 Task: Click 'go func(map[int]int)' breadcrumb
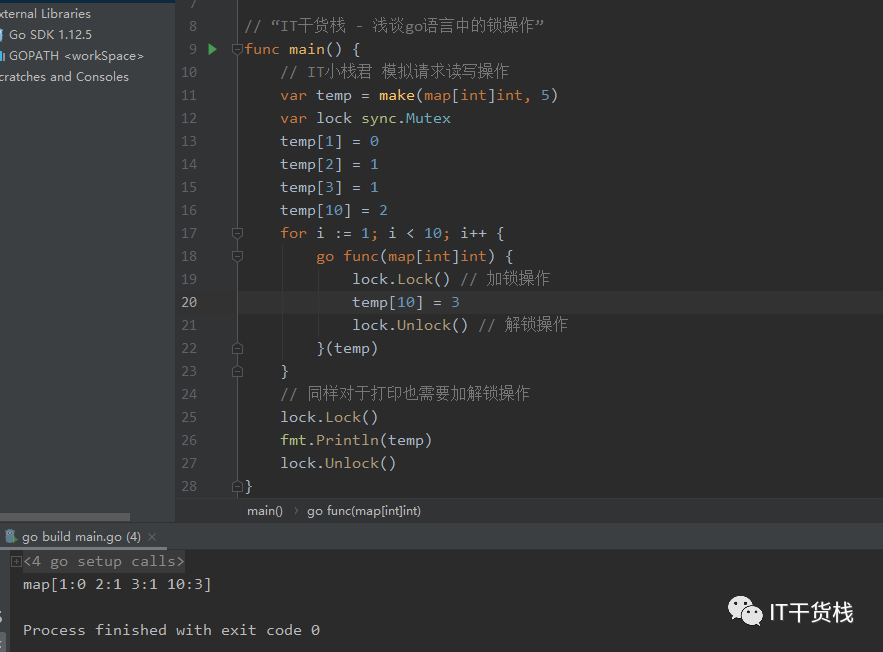click(364, 511)
